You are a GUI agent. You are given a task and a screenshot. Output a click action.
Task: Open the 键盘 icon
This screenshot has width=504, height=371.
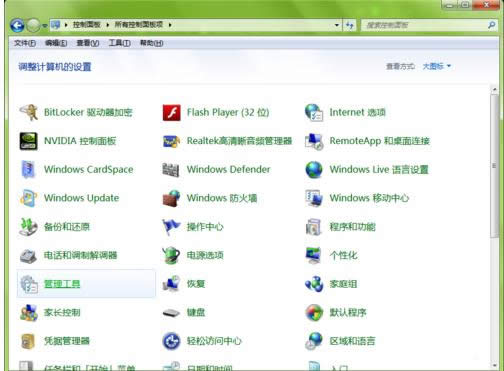171,312
